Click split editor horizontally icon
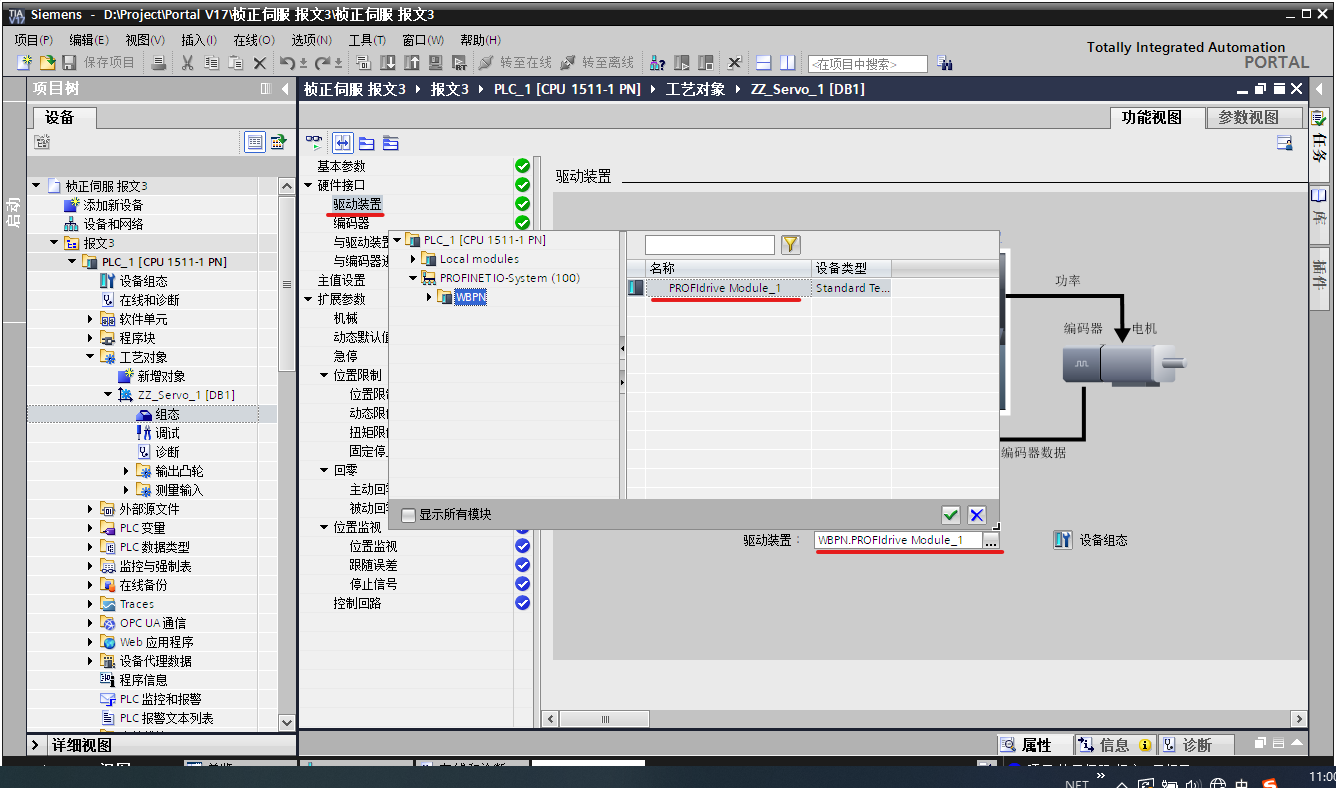Image resolution: width=1336 pixels, height=788 pixels. pyautogui.click(x=764, y=63)
